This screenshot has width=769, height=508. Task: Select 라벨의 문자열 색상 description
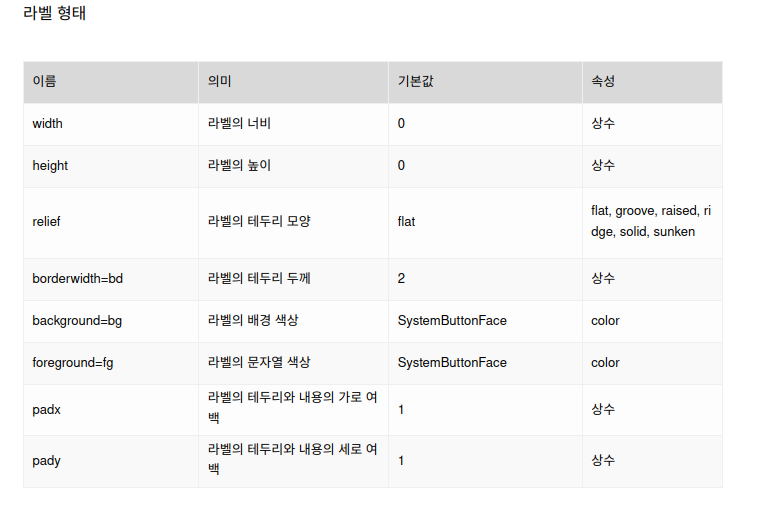(x=259, y=363)
